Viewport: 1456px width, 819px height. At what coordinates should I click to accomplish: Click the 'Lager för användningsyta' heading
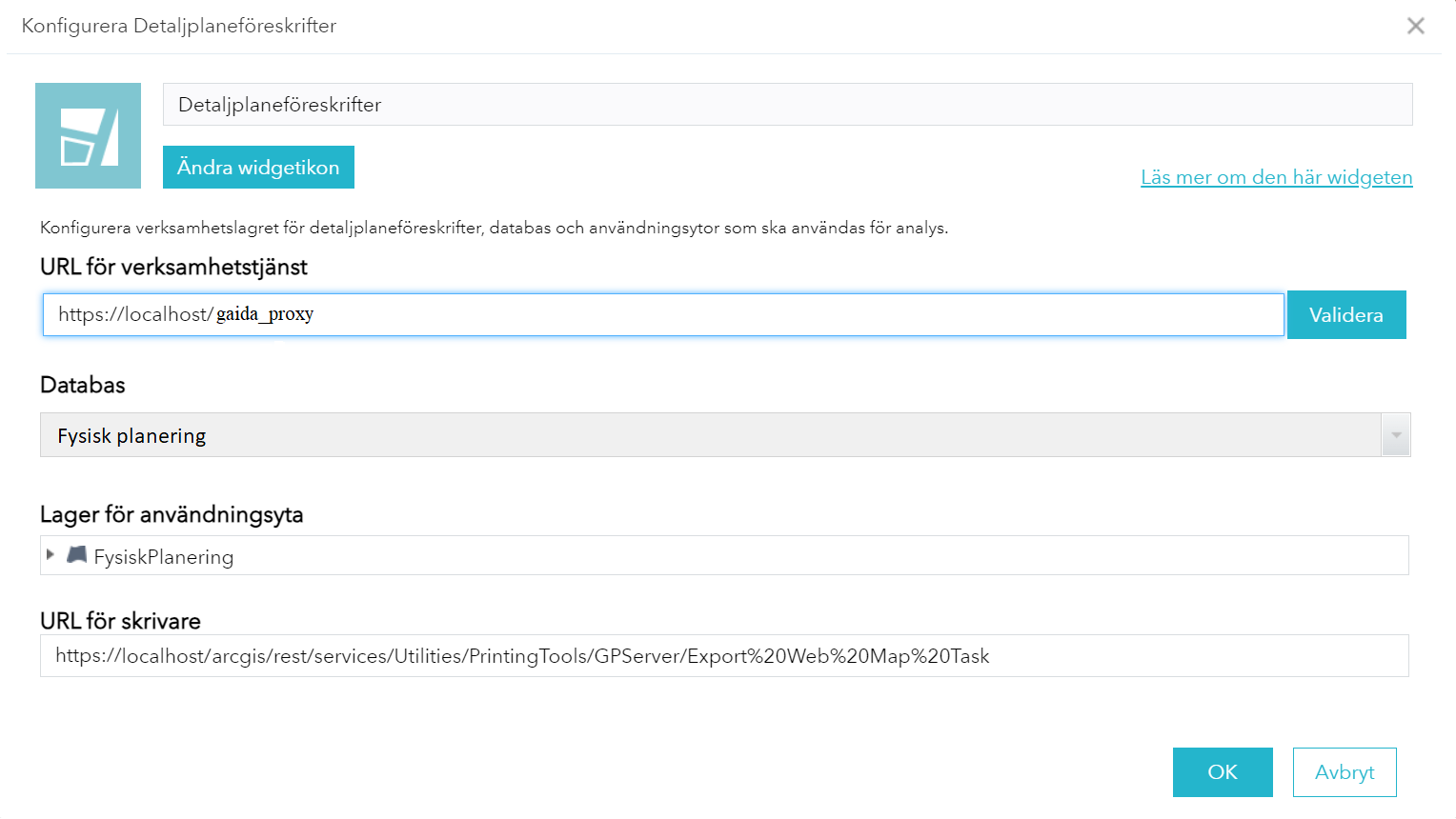point(172,515)
